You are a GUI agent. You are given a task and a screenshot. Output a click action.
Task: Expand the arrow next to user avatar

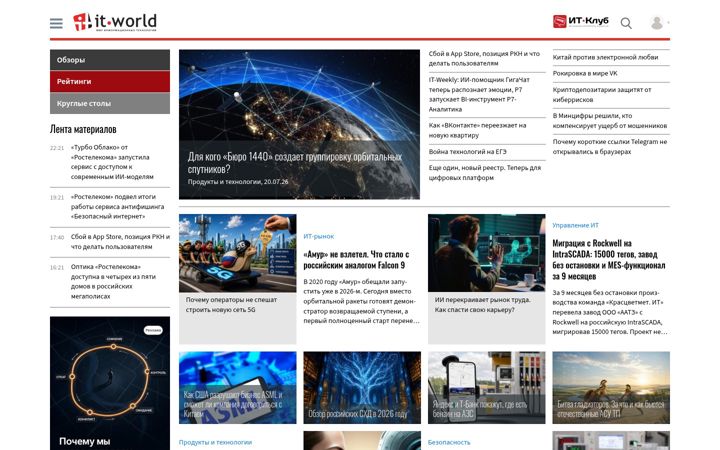coord(668,22)
